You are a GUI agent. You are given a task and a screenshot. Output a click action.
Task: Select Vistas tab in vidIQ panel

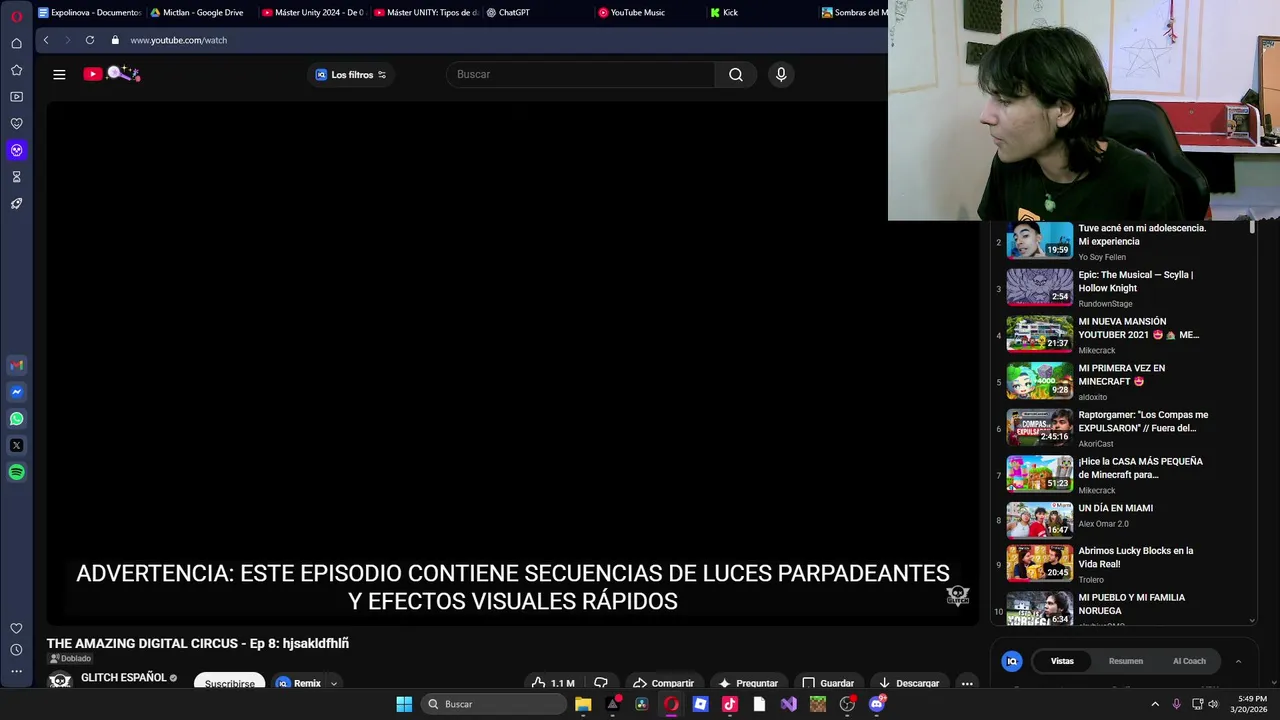1062,661
